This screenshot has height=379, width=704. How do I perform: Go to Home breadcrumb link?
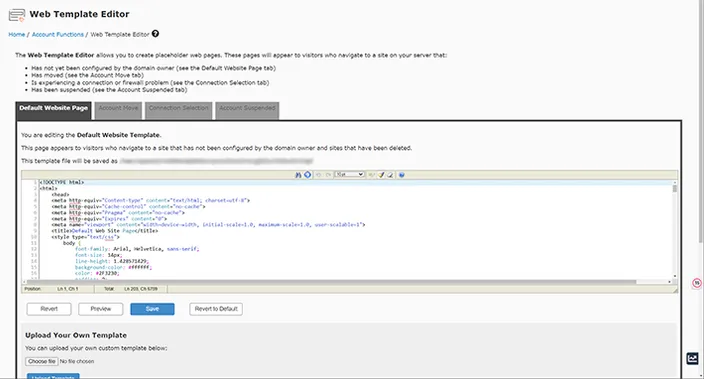click(17, 35)
